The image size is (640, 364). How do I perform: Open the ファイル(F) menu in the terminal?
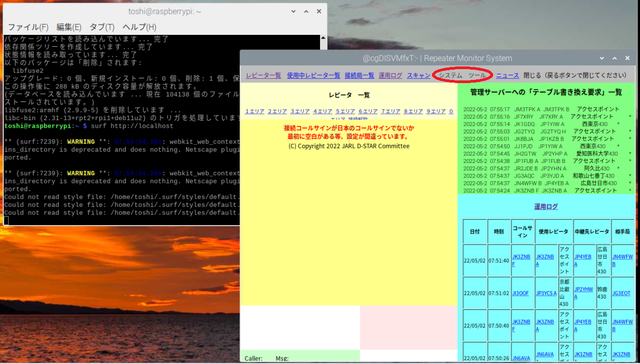[28, 27]
